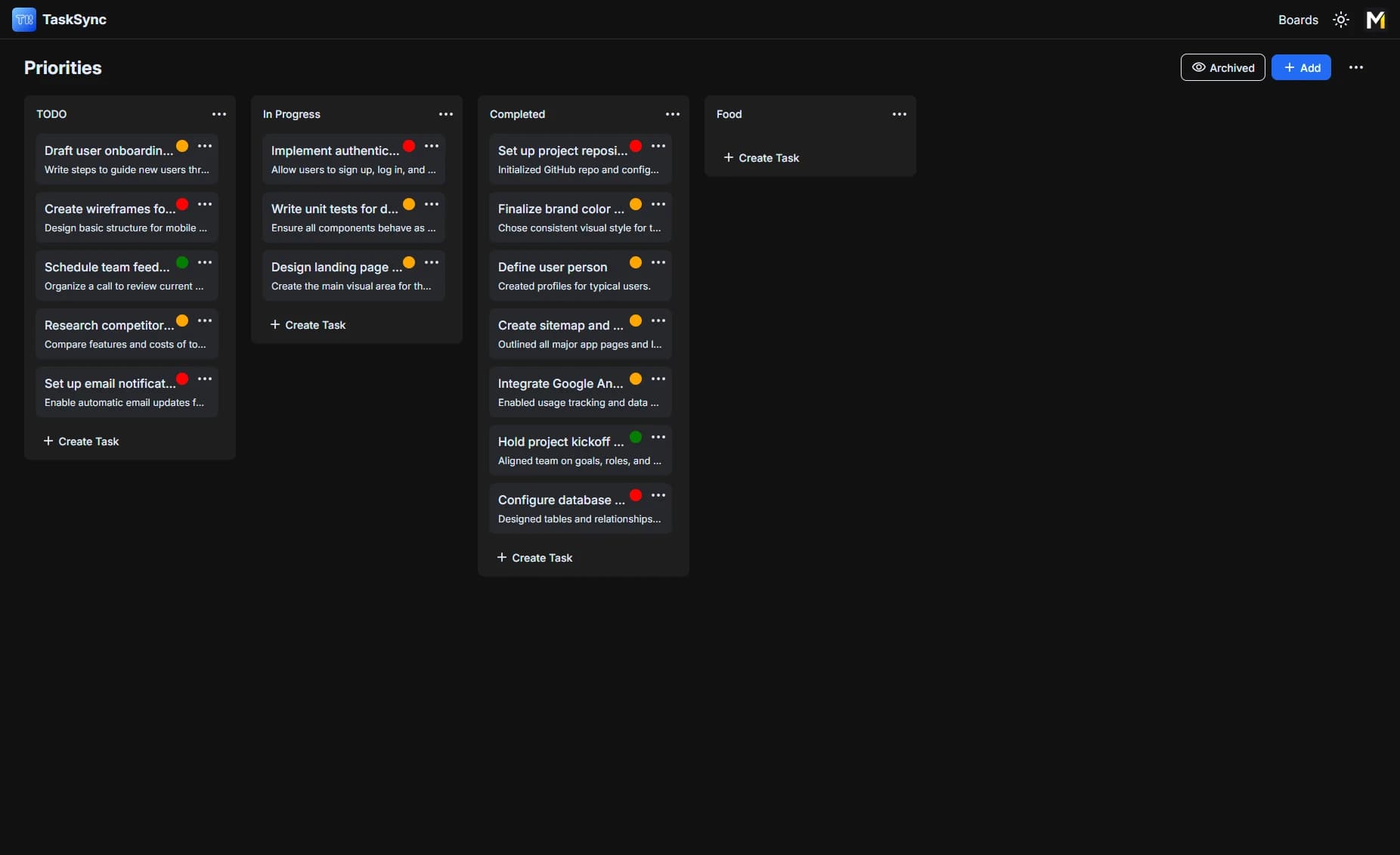The width and height of the screenshot is (1400, 855).
Task: Toggle the yellow priority dot on Draft user onboarding
Action: click(182, 146)
